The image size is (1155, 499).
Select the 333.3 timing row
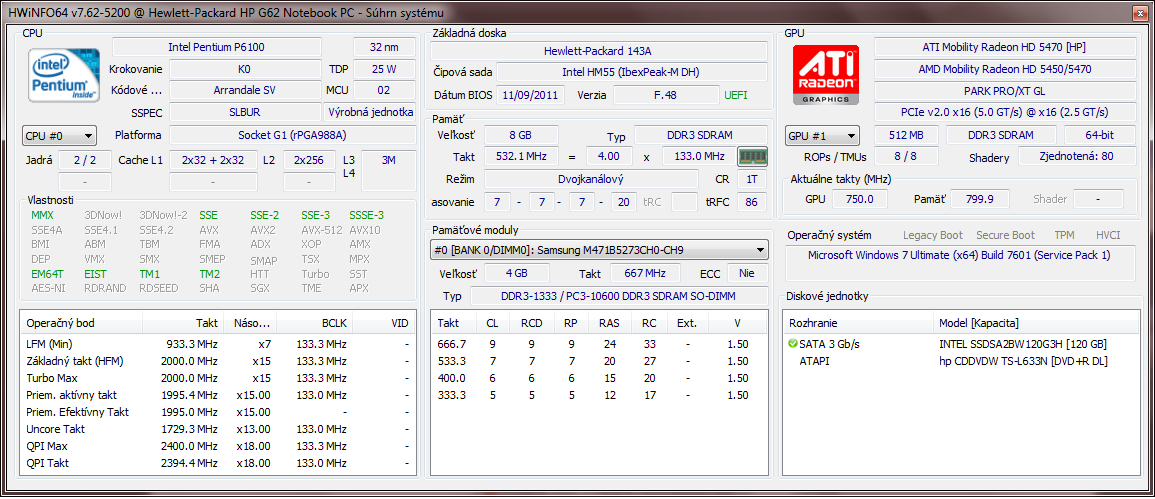coord(599,395)
